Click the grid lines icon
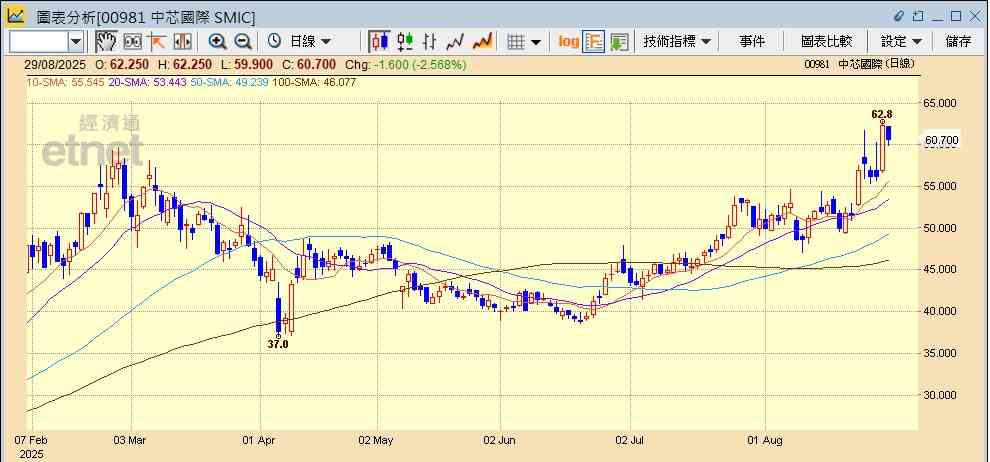 [x=516, y=42]
